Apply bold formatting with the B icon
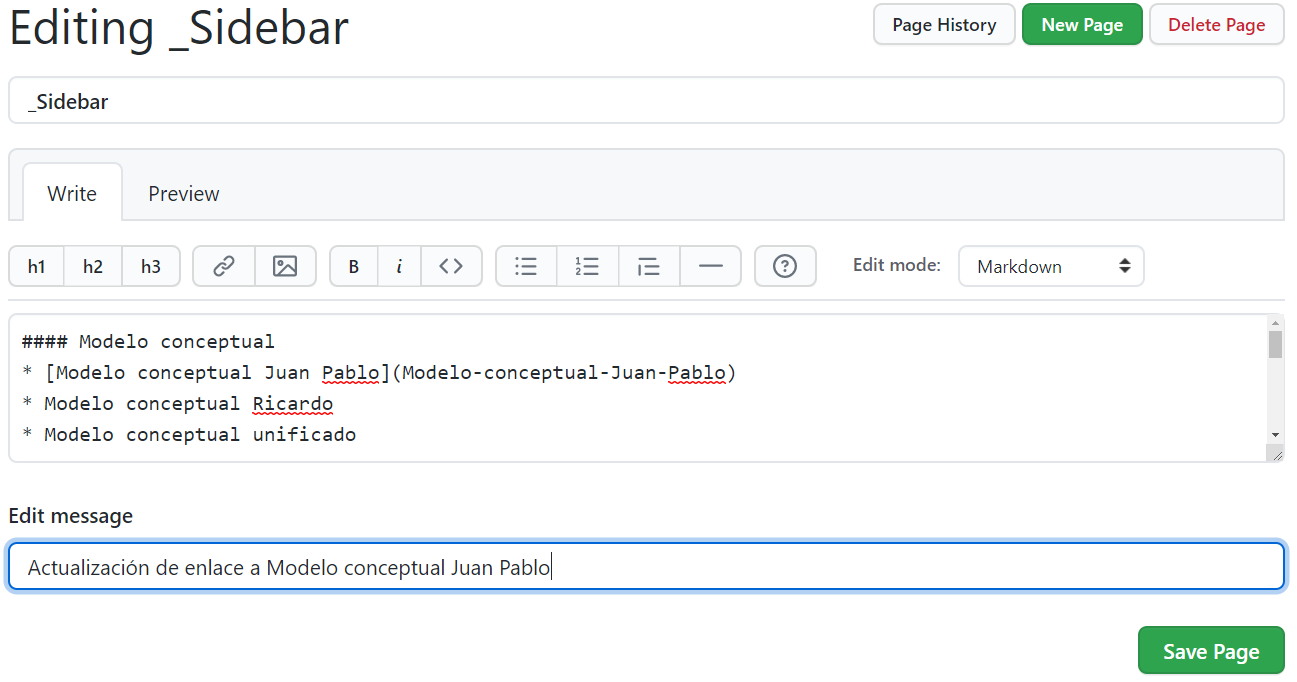 click(353, 266)
